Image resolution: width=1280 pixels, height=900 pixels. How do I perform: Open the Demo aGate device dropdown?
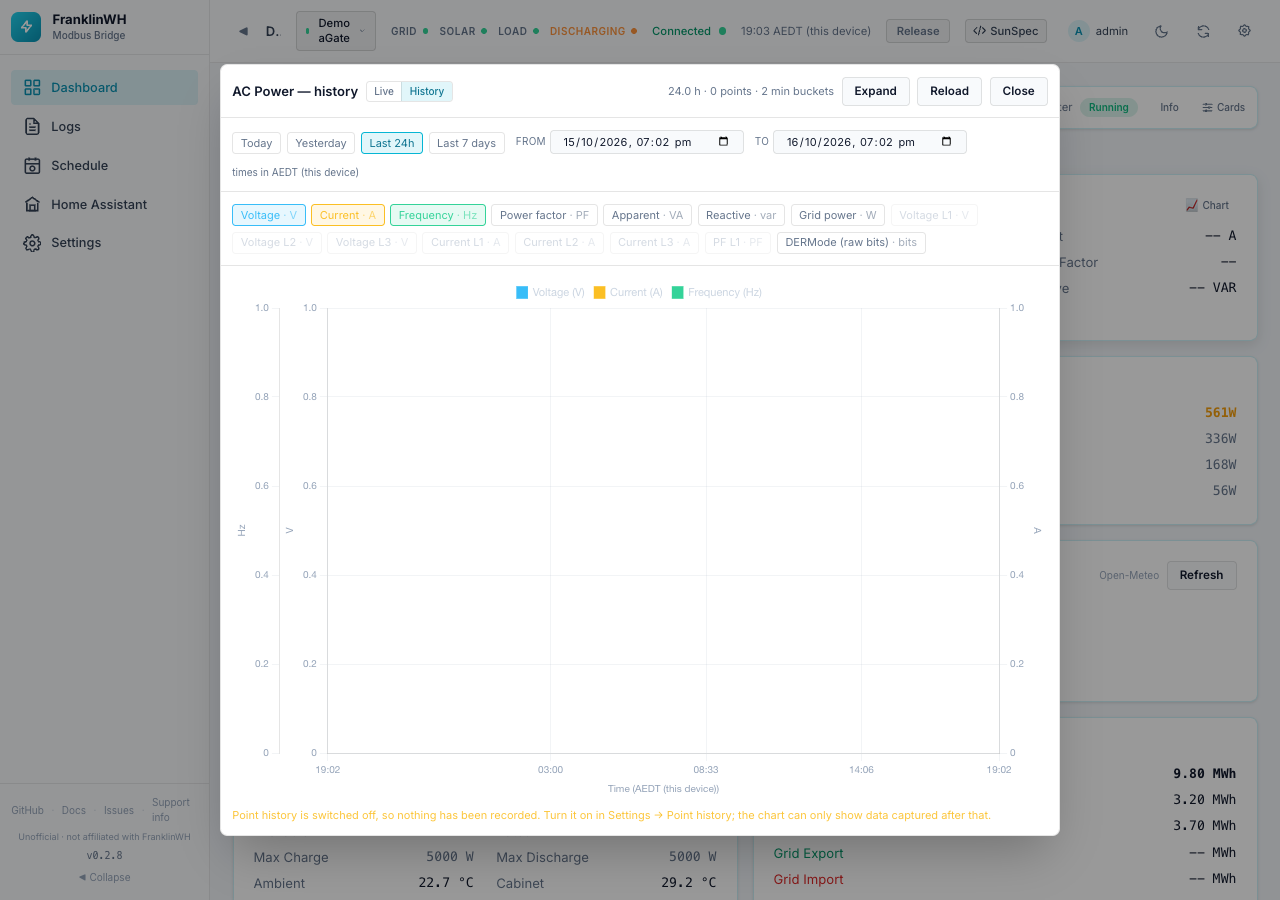coord(336,31)
